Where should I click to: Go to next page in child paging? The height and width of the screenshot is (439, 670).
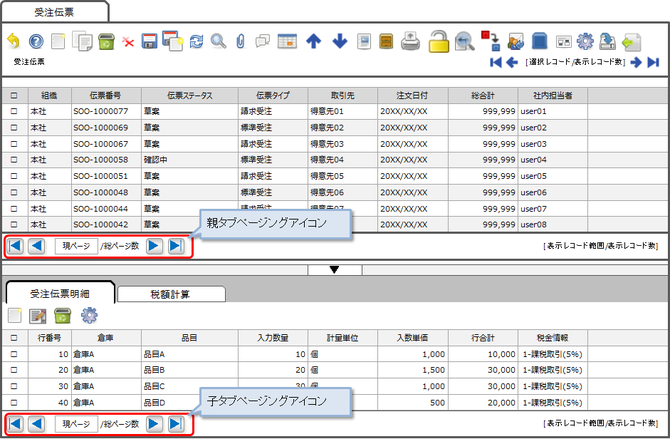(x=154, y=424)
